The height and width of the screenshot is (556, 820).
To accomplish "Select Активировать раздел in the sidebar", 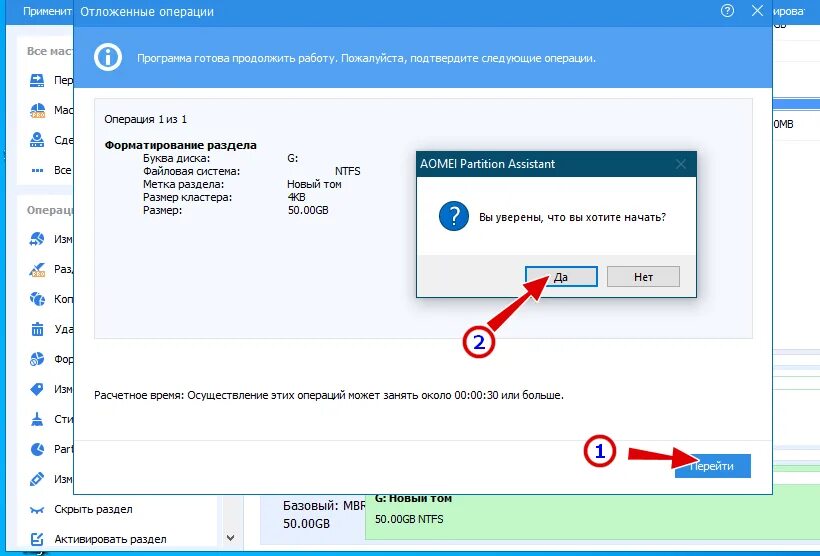I will coord(110,539).
